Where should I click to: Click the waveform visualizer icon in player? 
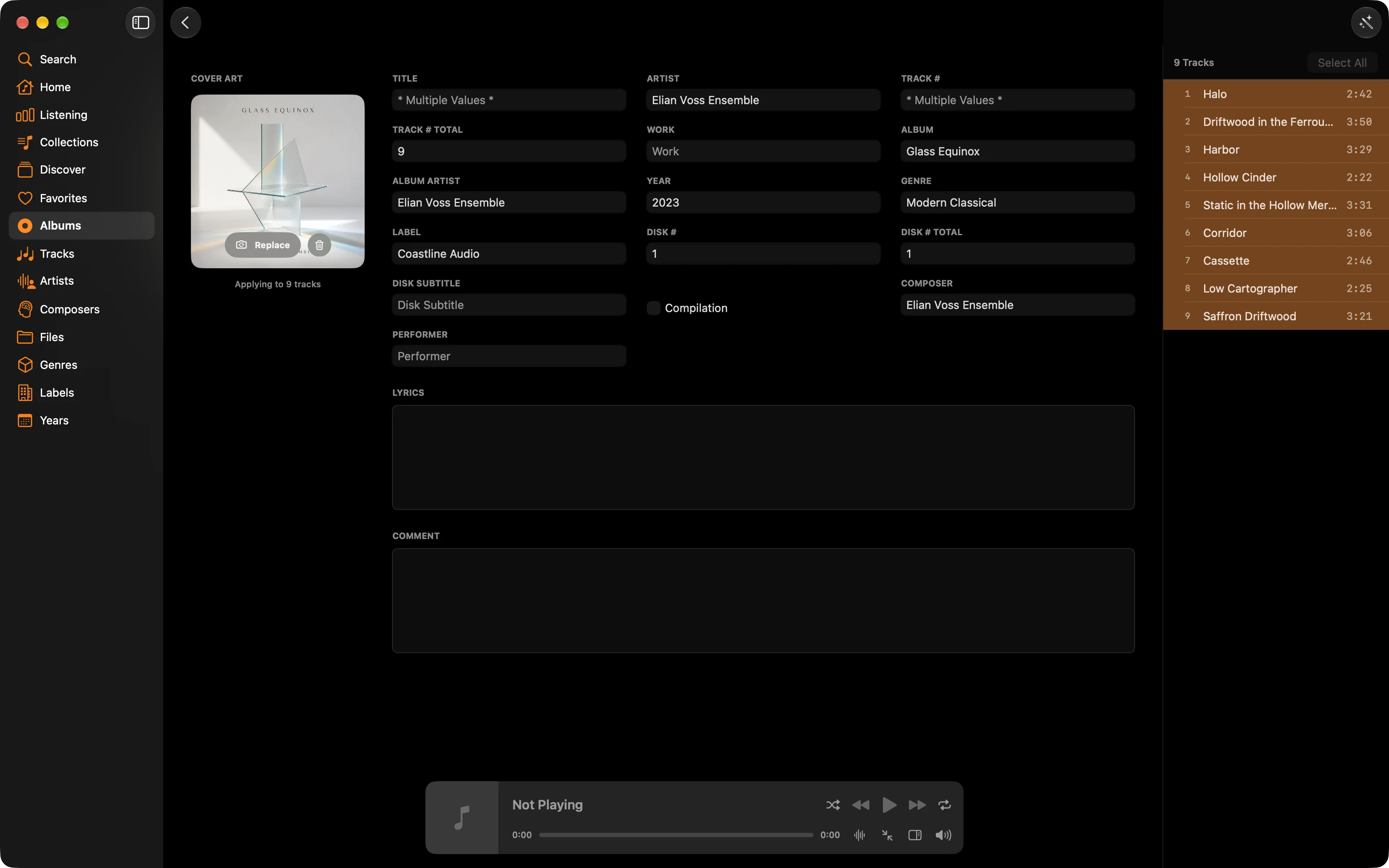[859, 835]
